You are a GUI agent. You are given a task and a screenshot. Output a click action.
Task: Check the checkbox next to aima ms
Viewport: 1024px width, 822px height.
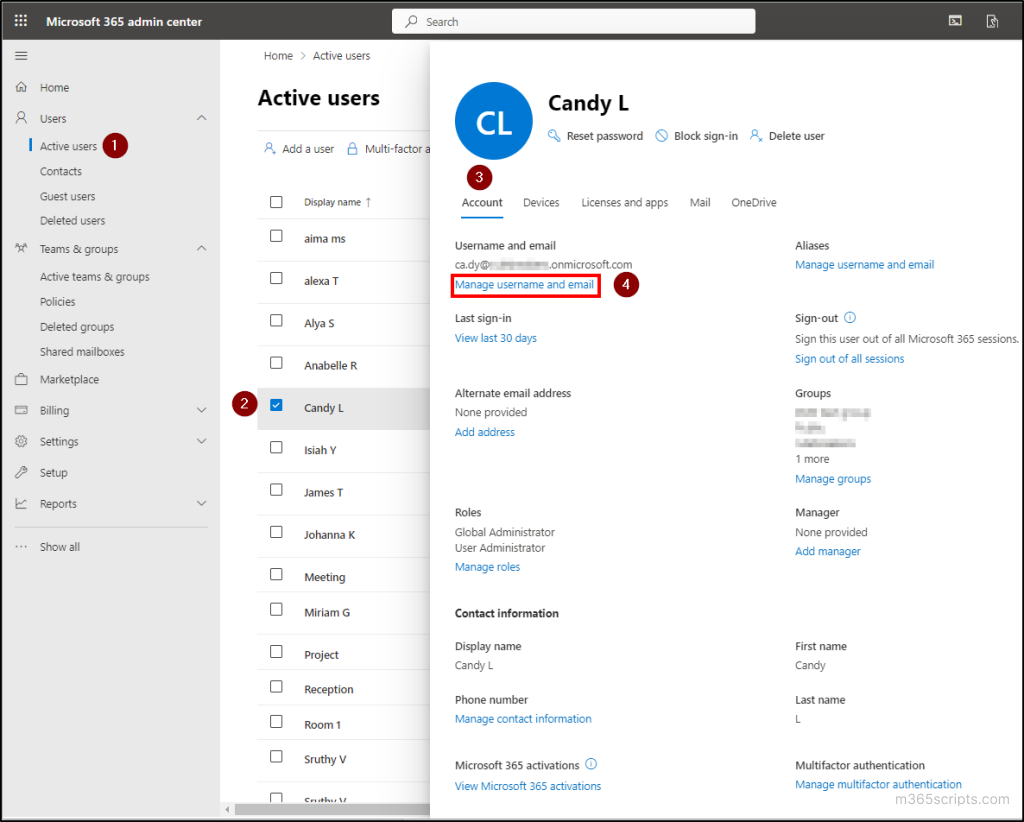click(277, 240)
